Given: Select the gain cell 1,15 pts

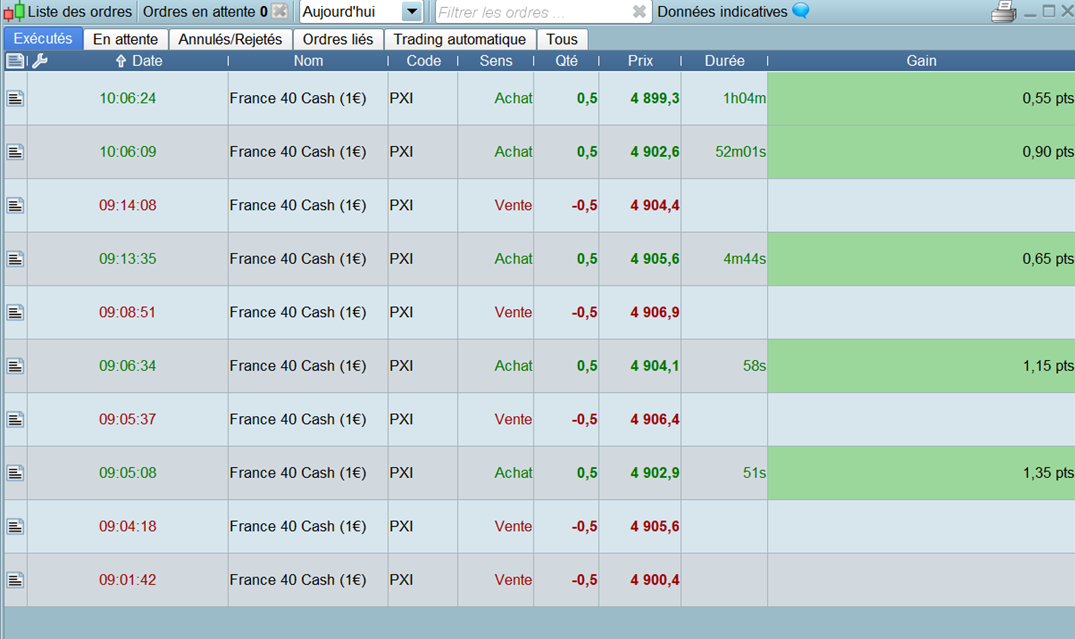Looking at the screenshot, I should [x=921, y=366].
